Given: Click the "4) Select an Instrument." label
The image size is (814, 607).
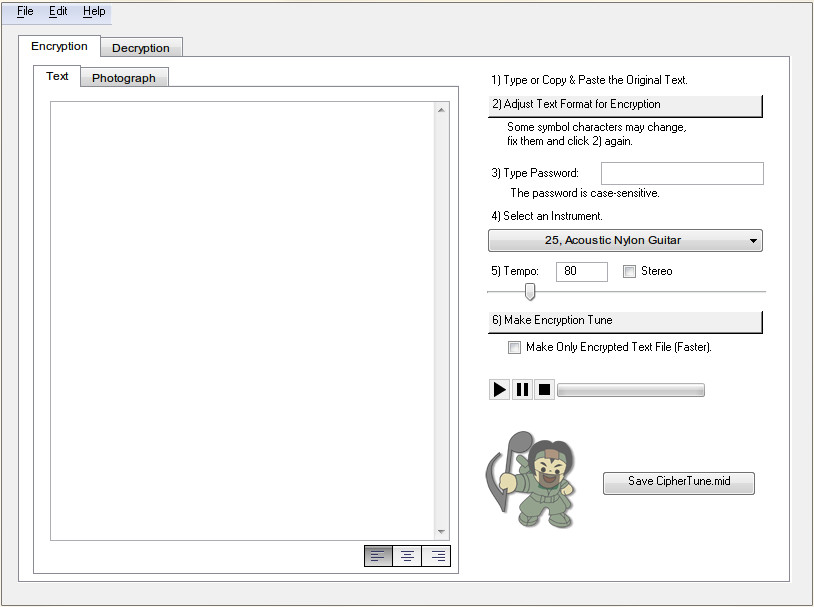Looking at the screenshot, I should 547,216.
